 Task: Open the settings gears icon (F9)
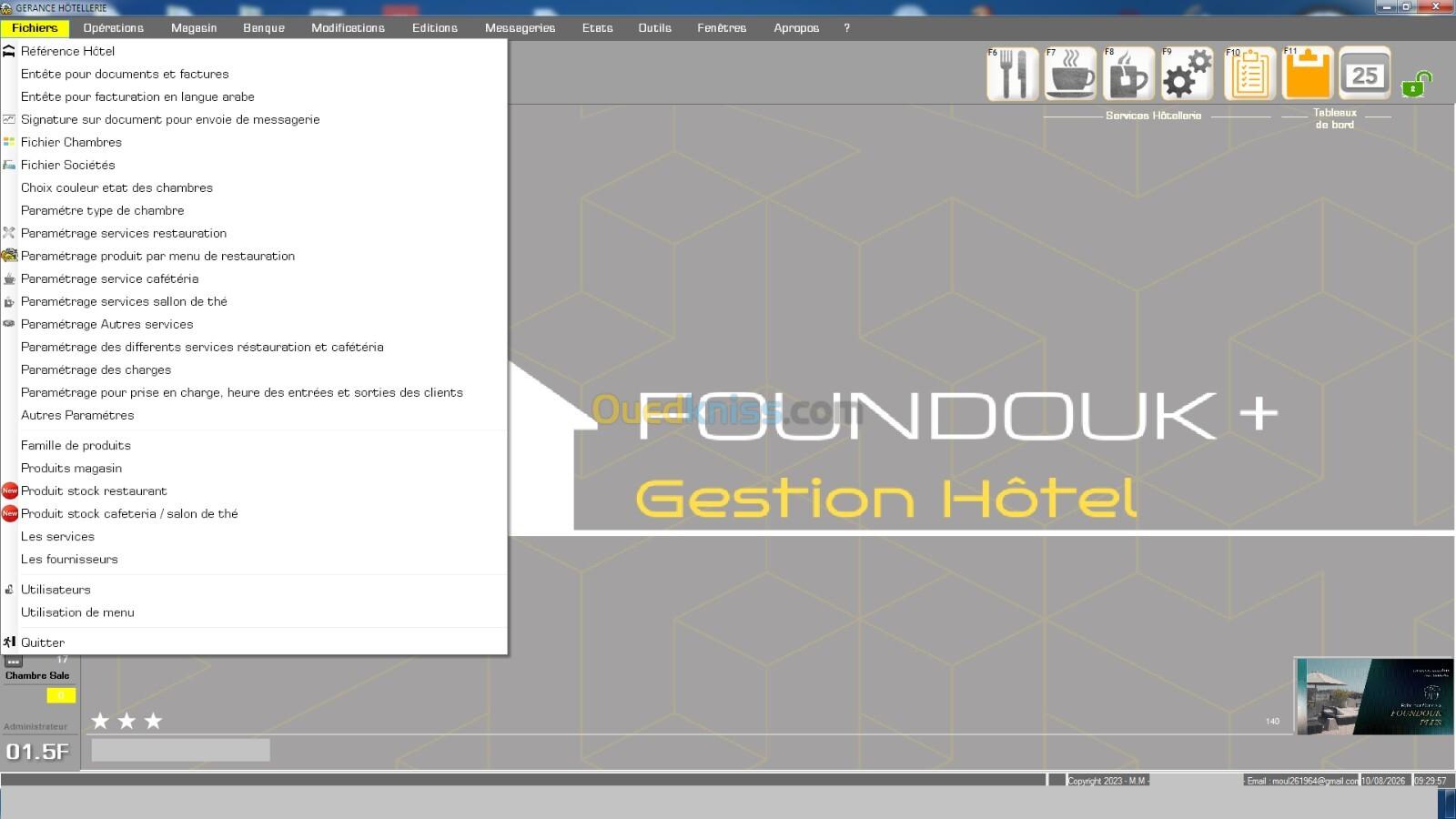pos(1188,74)
